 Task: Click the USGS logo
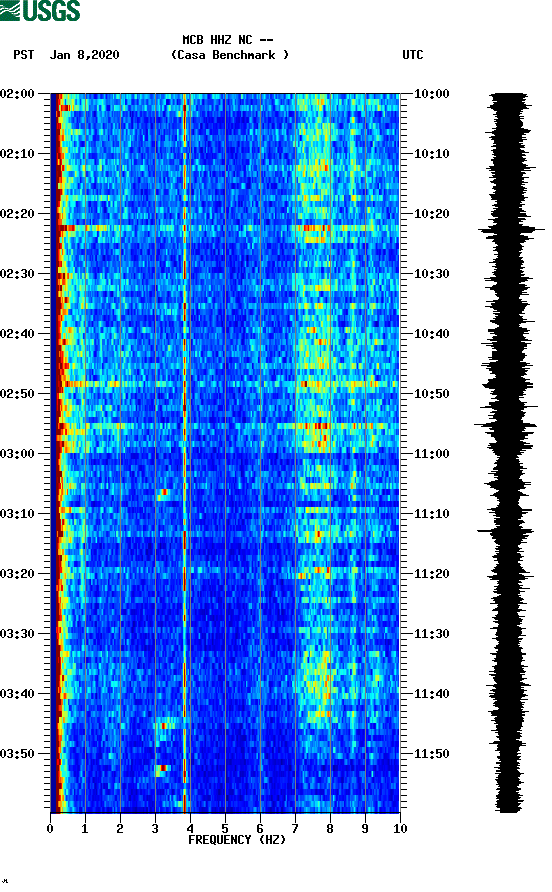40,10
